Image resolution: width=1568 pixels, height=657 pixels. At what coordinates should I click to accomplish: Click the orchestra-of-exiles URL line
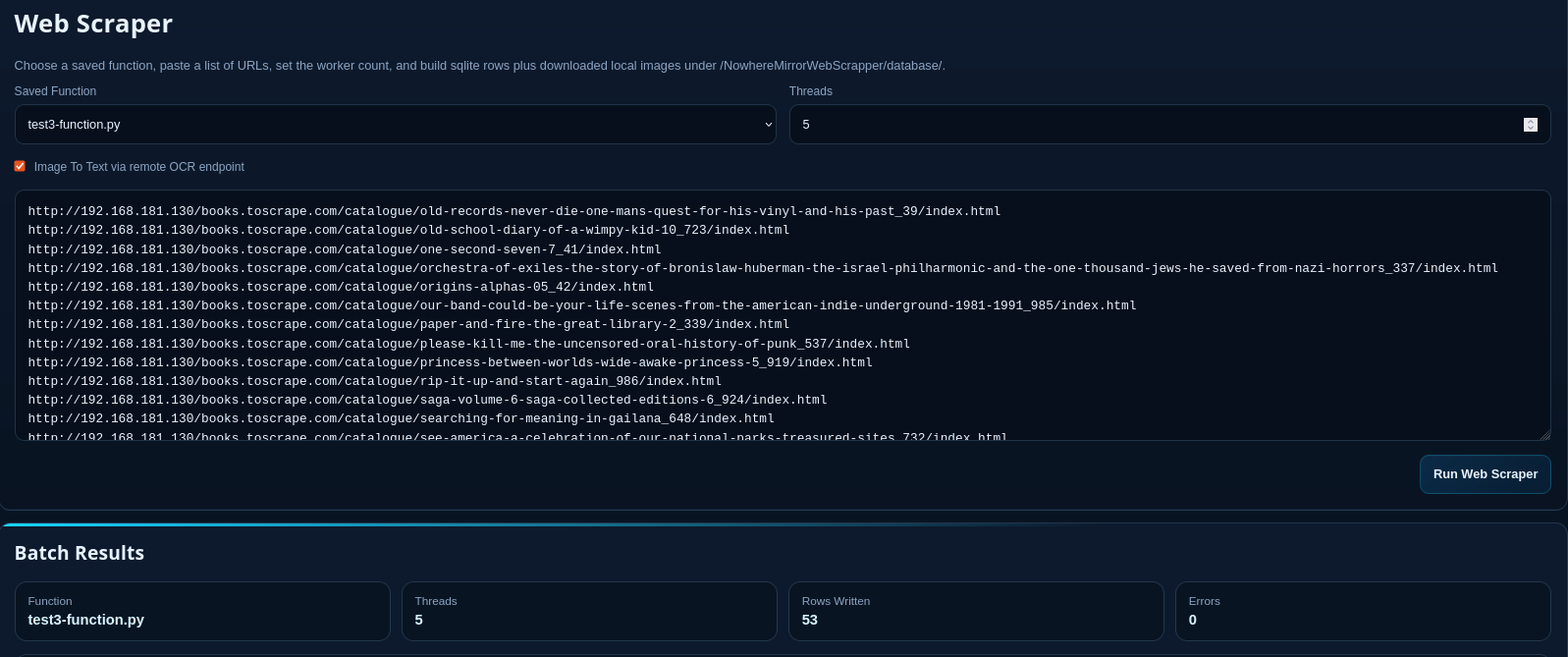[763, 268]
